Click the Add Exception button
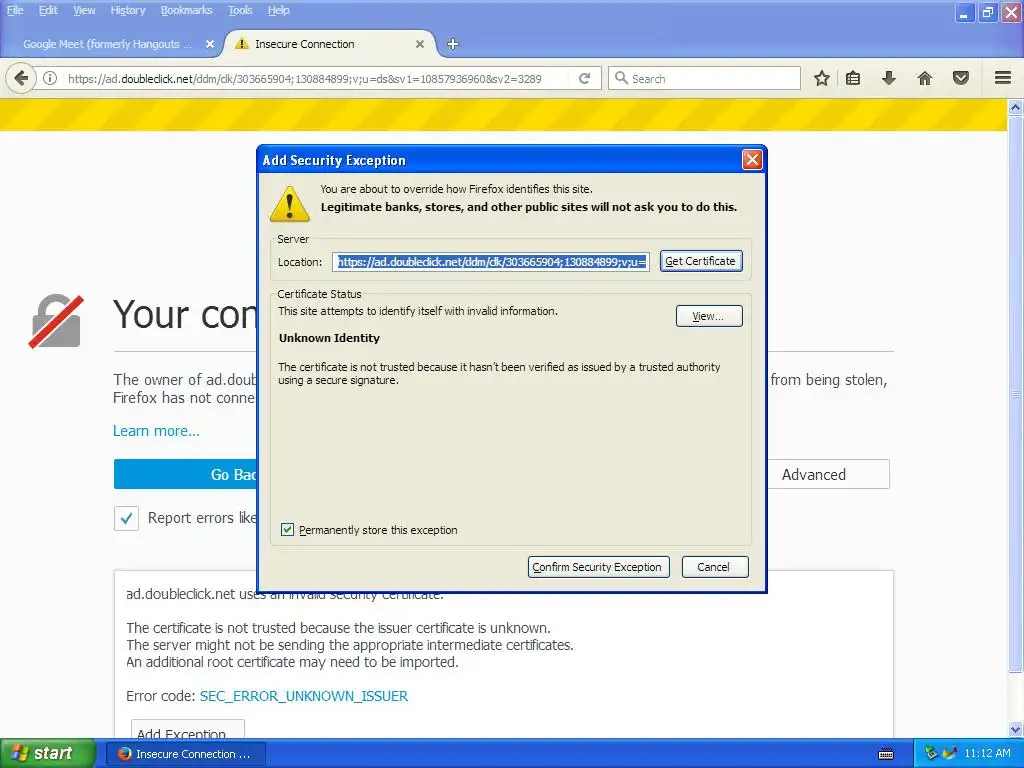 pos(187,729)
